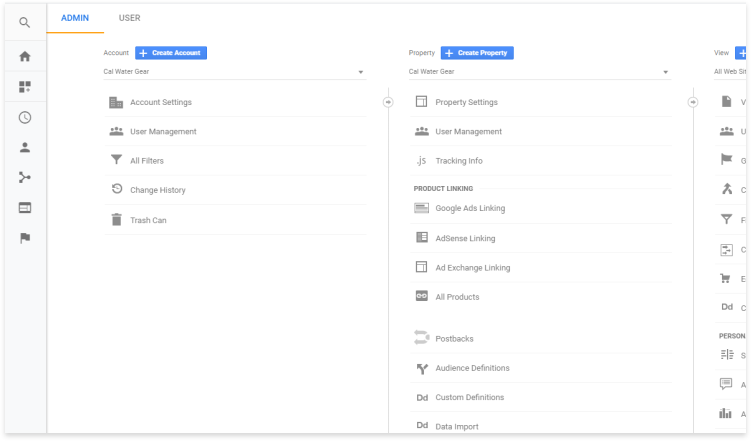
Task: Open the Conversions flag icon in sidebar
Action: coord(25,238)
